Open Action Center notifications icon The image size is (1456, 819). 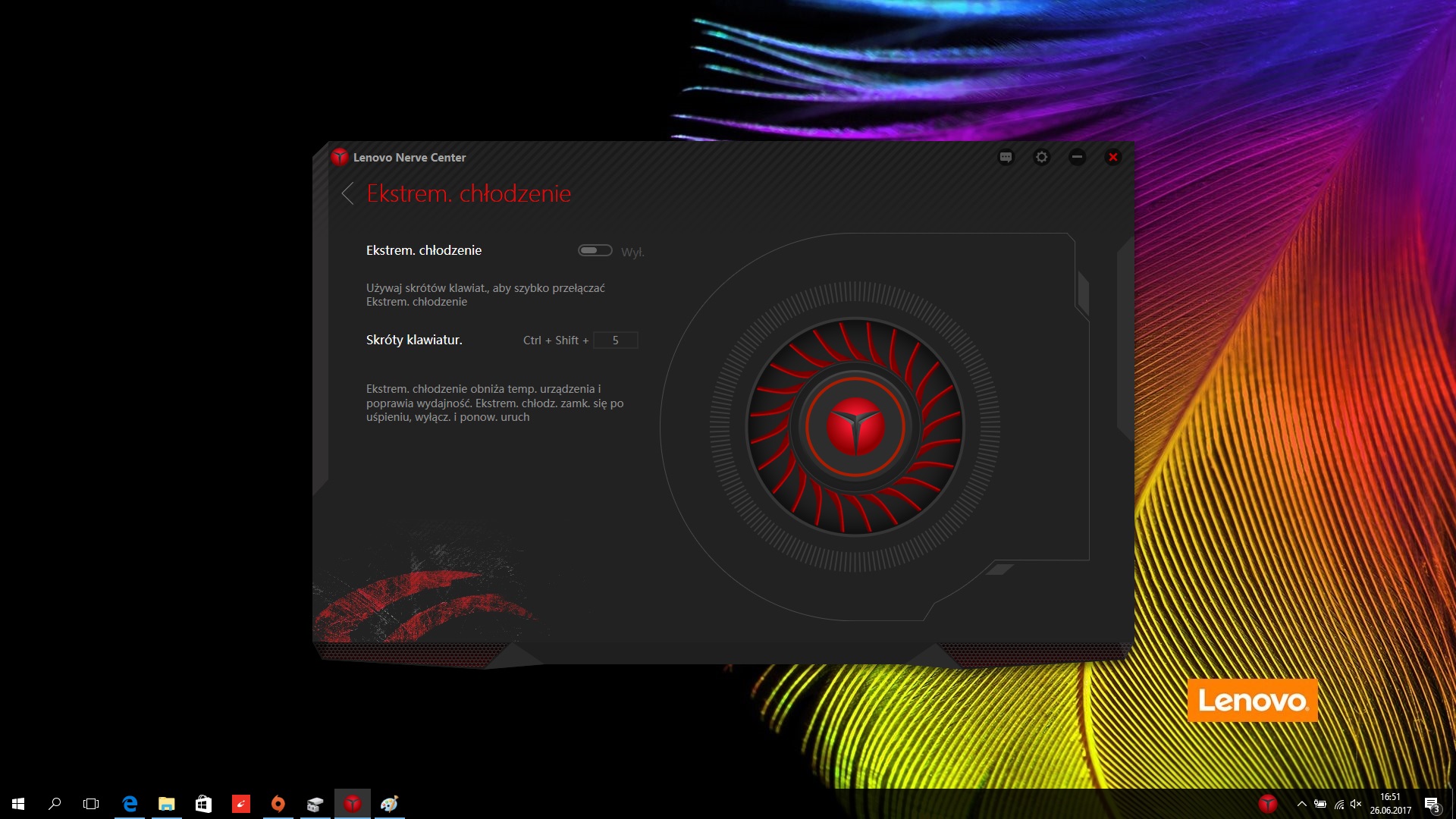(1432, 804)
